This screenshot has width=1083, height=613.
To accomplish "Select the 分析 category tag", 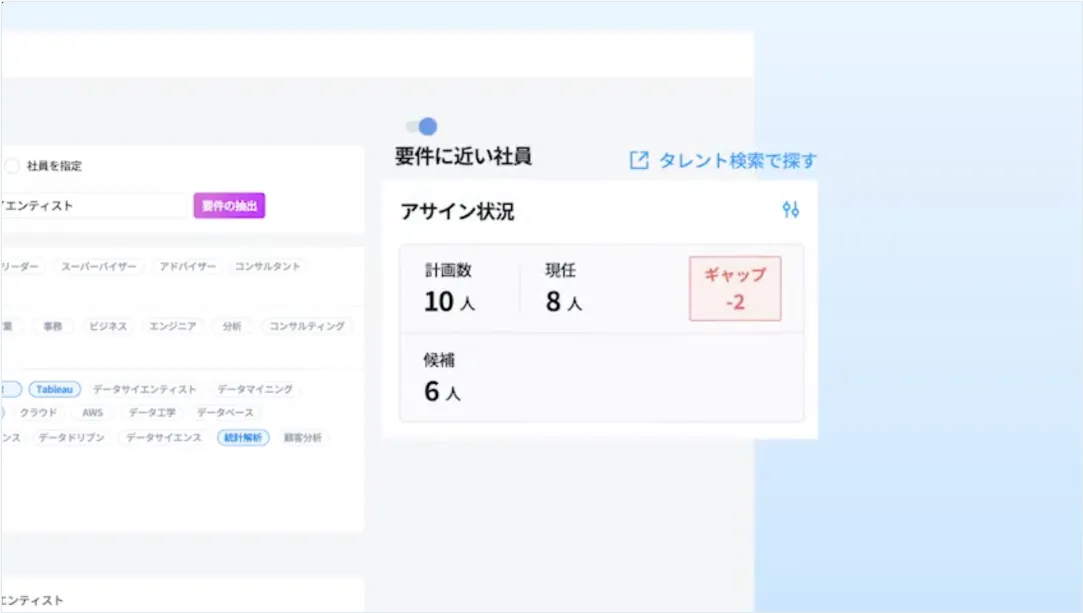I will [232, 325].
